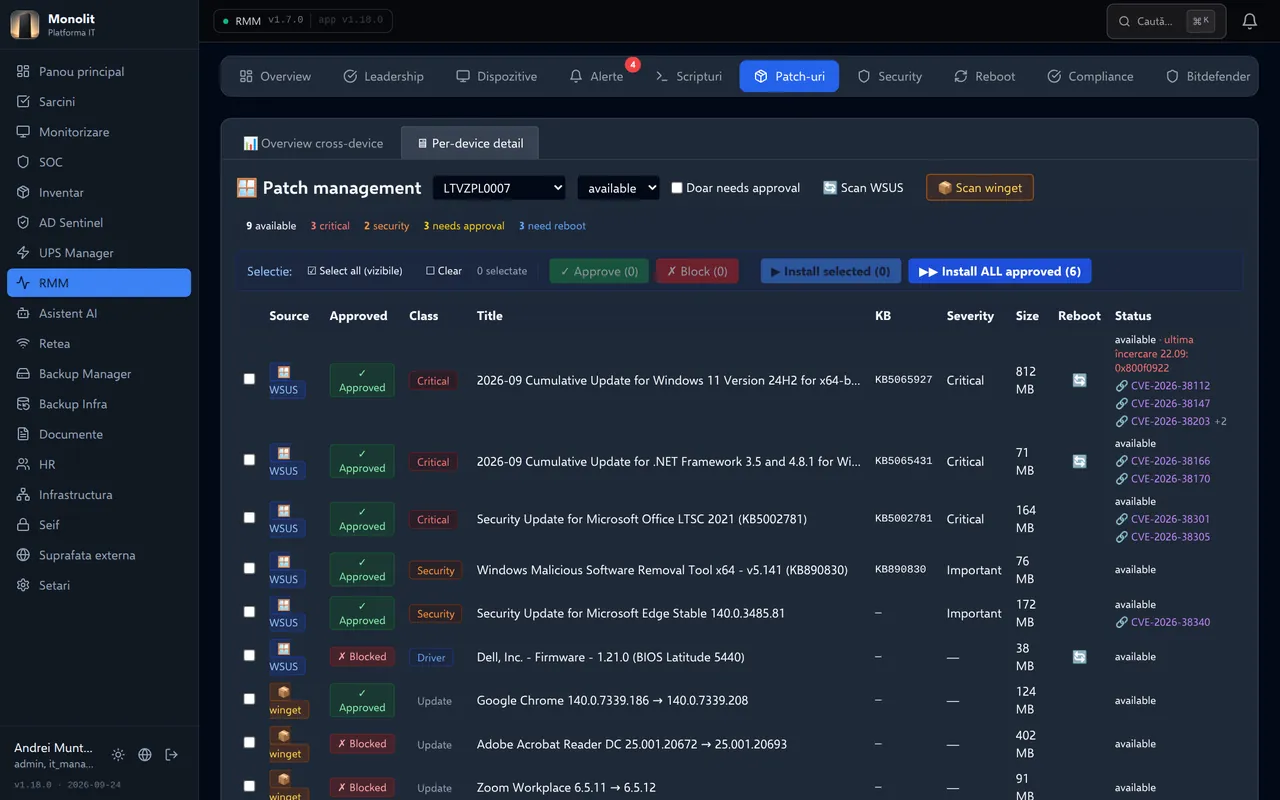The width and height of the screenshot is (1280, 800).
Task: Click the 'Approve (0)' button
Action: point(599,271)
